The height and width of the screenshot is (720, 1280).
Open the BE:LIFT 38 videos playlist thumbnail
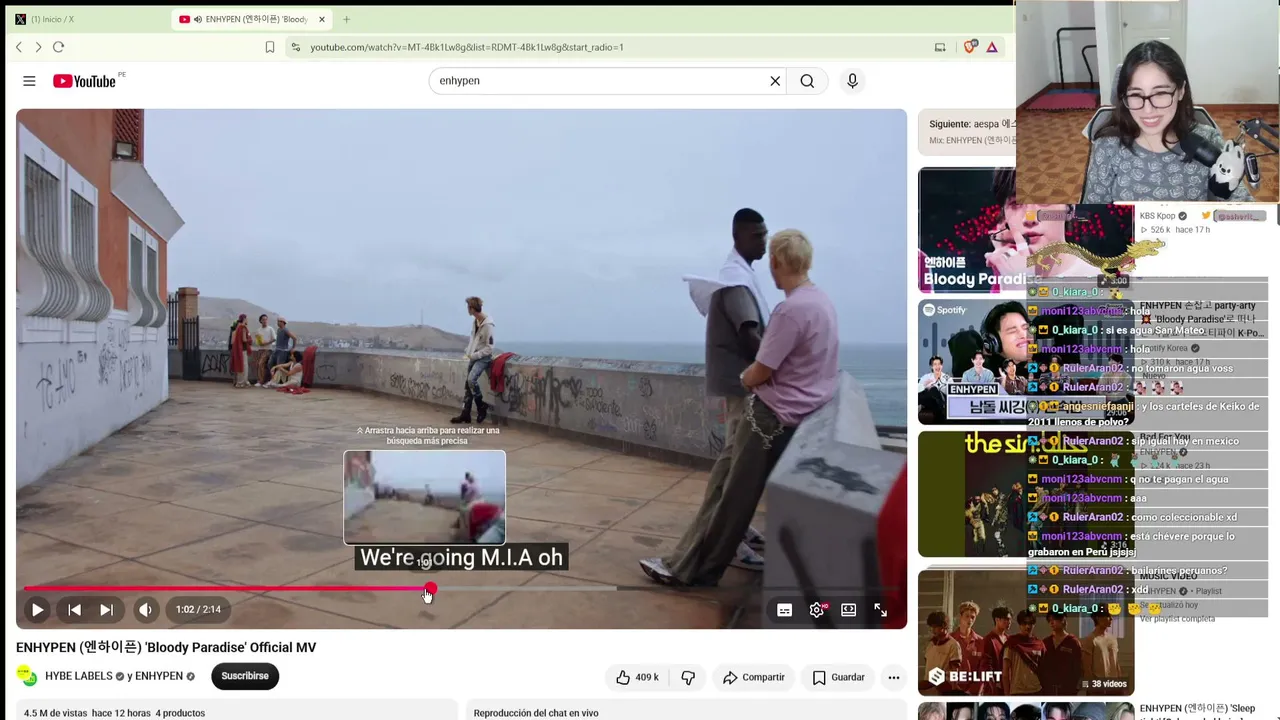1026,633
